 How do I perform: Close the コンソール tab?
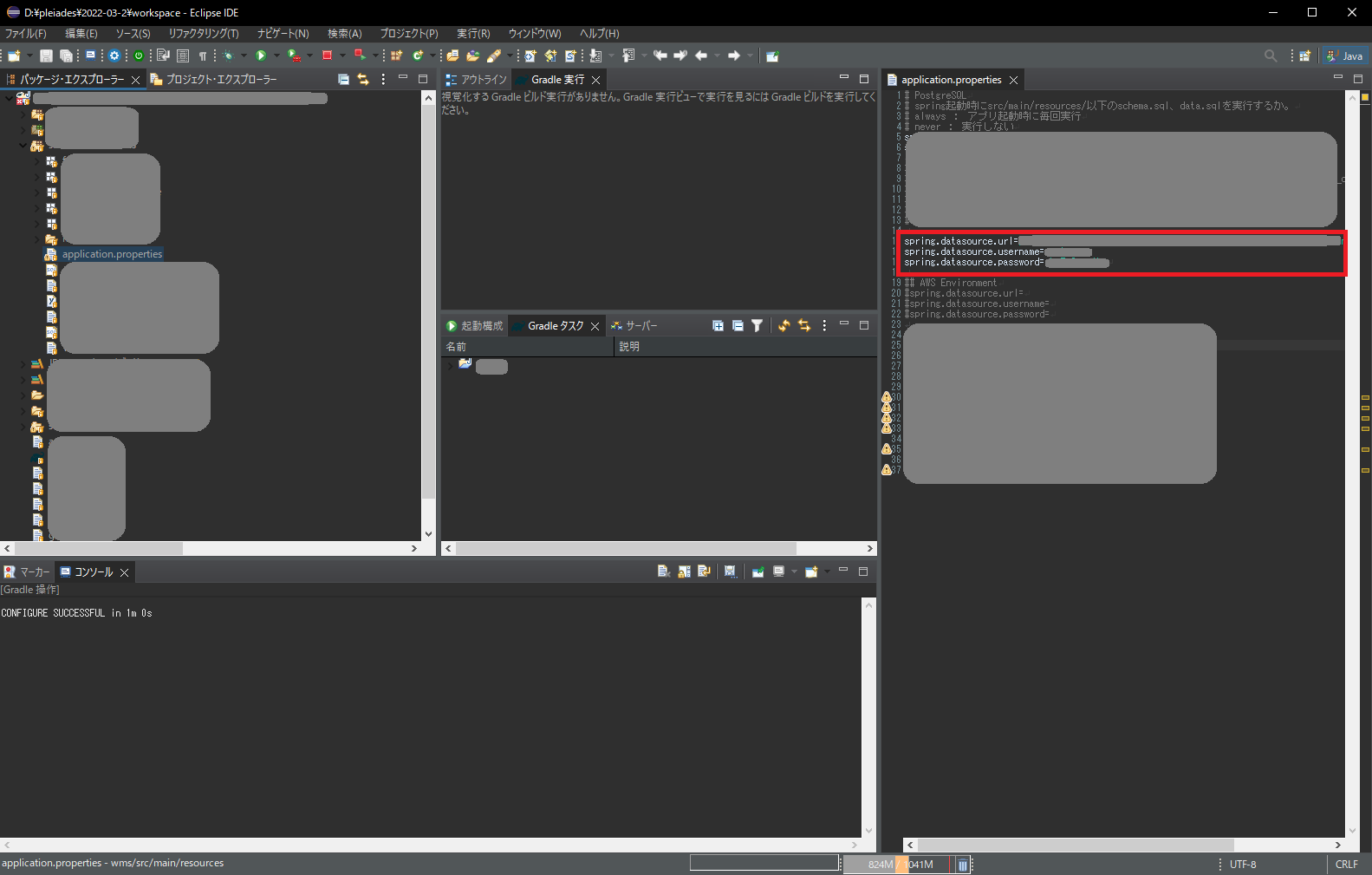point(124,572)
